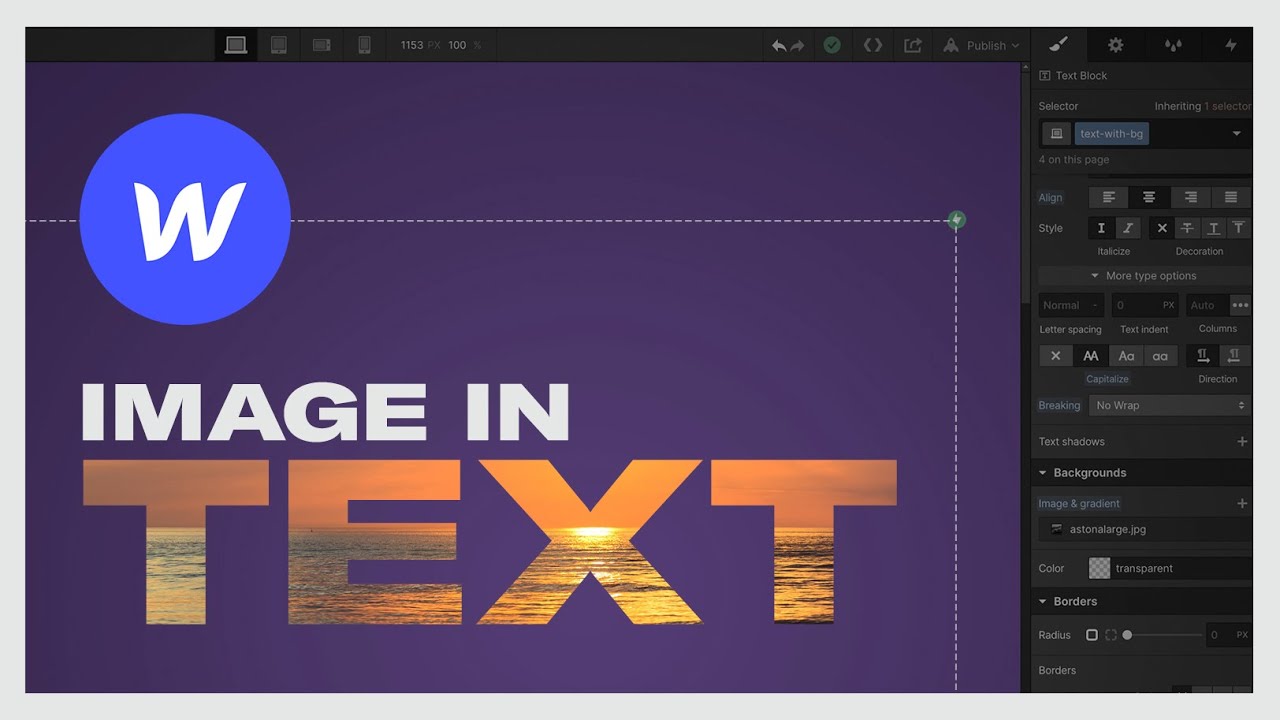Switch to mobile landscape breakpoint view

point(321,45)
